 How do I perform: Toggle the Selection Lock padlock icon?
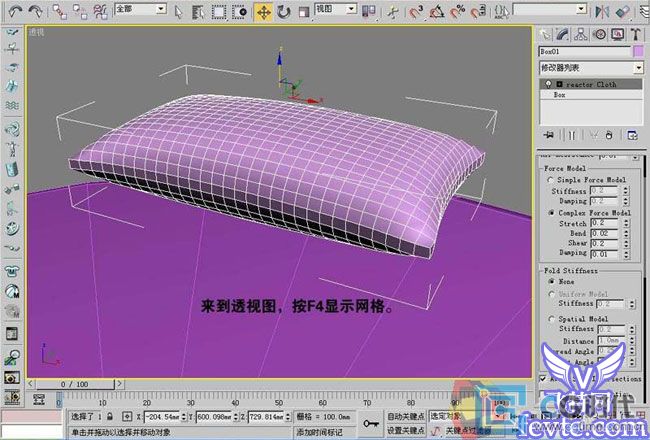coord(109,416)
